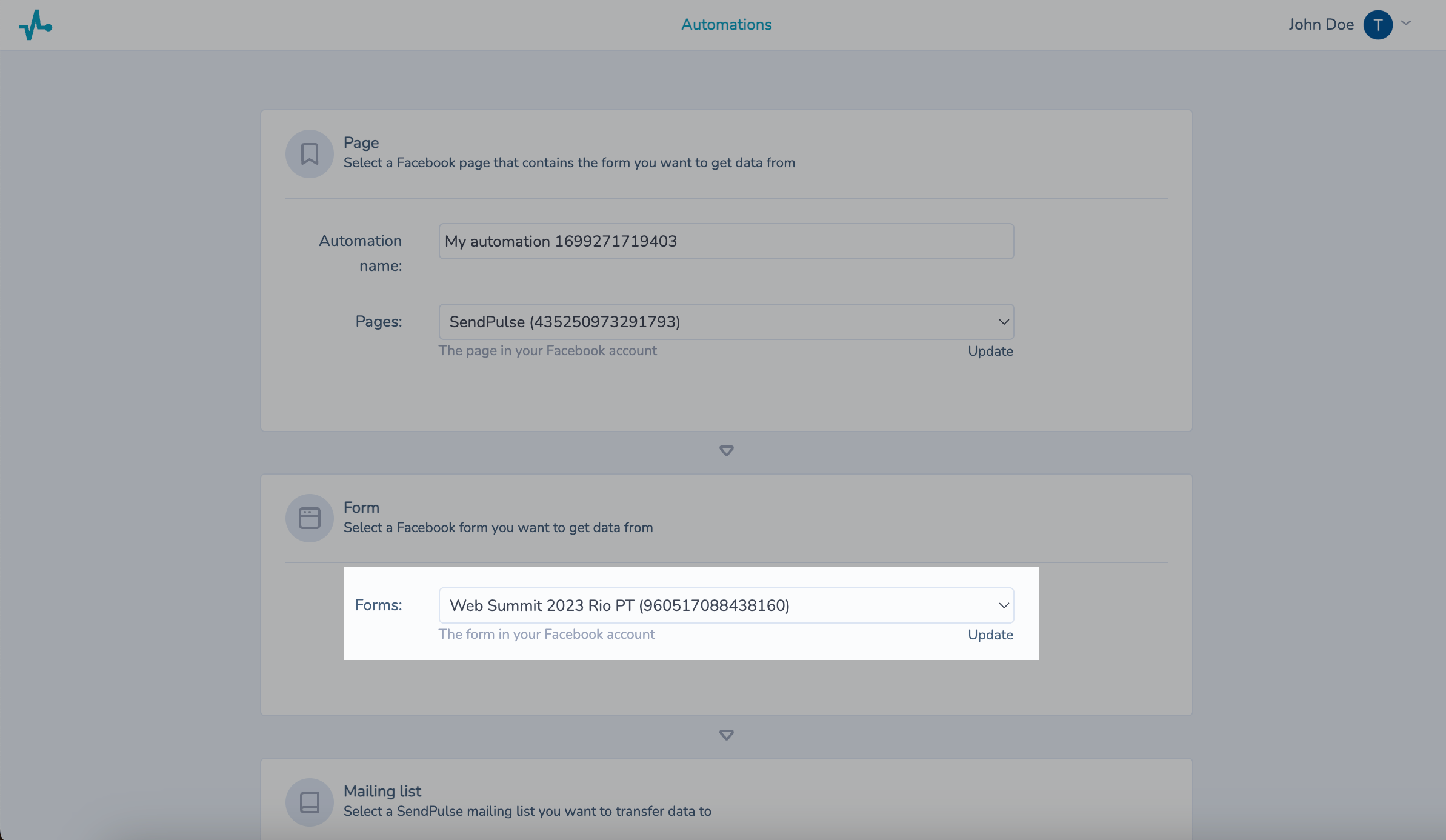The image size is (1446, 840).
Task: Click the pulse logo icon in header
Action: coord(35,25)
